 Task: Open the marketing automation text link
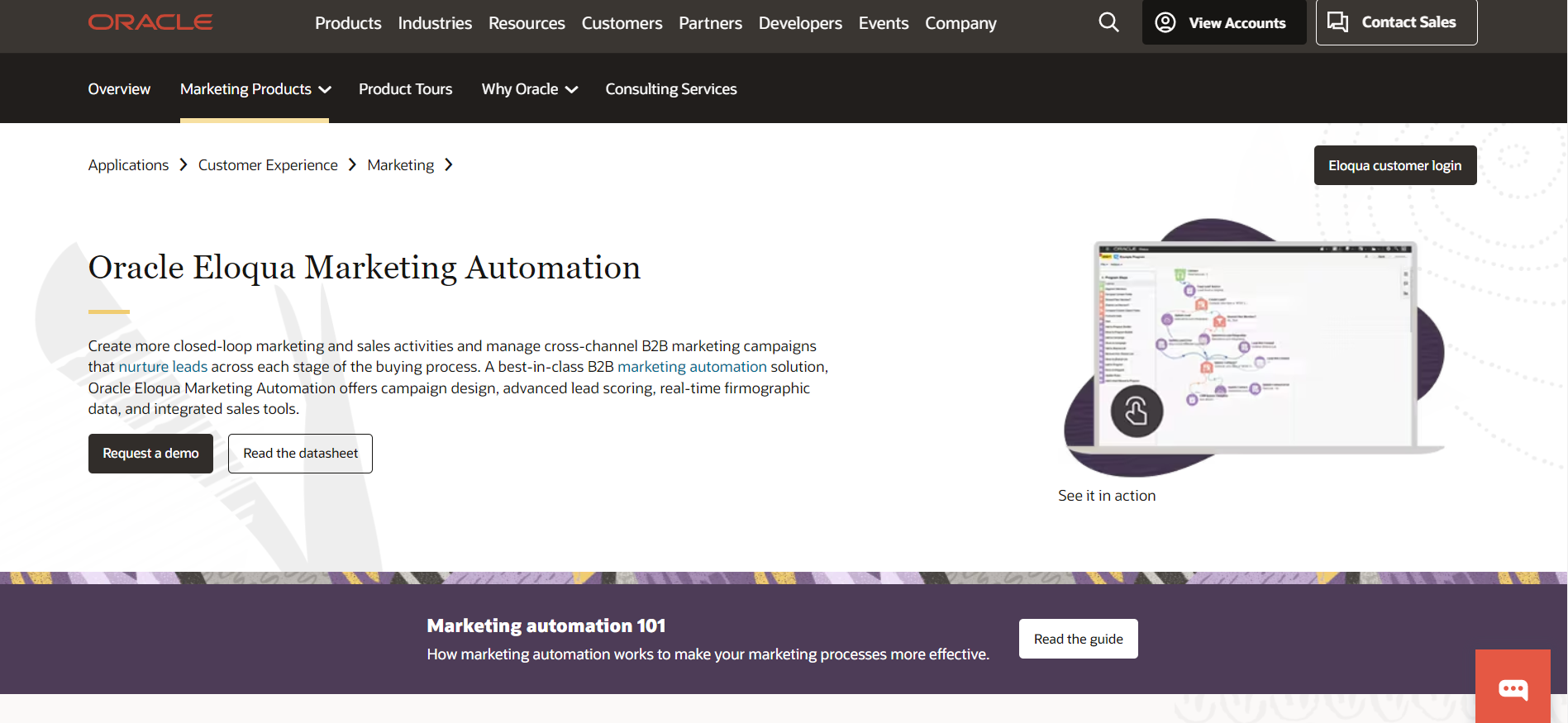(692, 367)
